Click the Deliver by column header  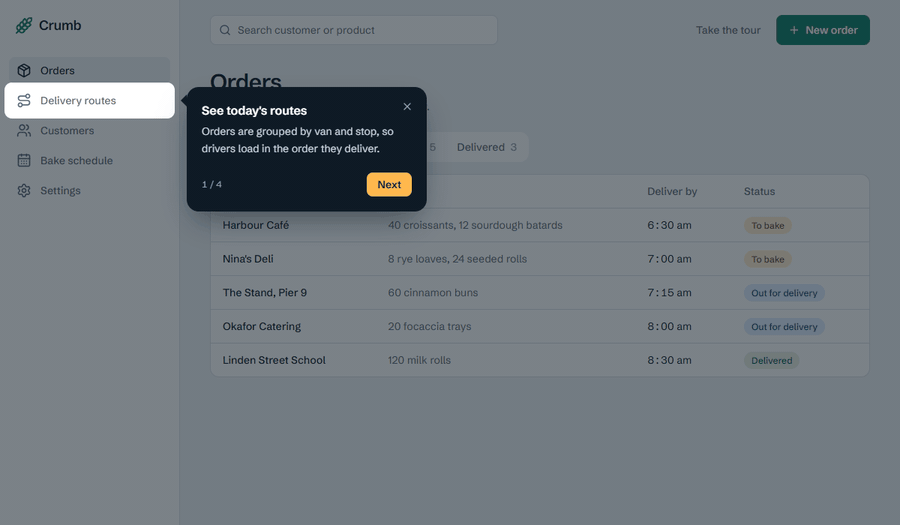[672, 192]
